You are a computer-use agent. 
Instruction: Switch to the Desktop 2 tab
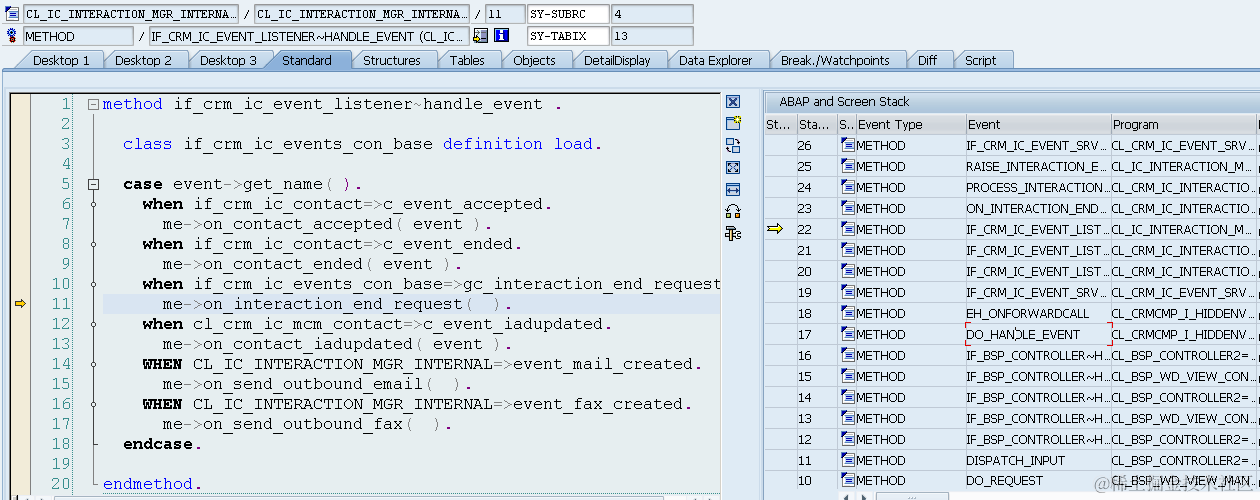click(x=144, y=60)
